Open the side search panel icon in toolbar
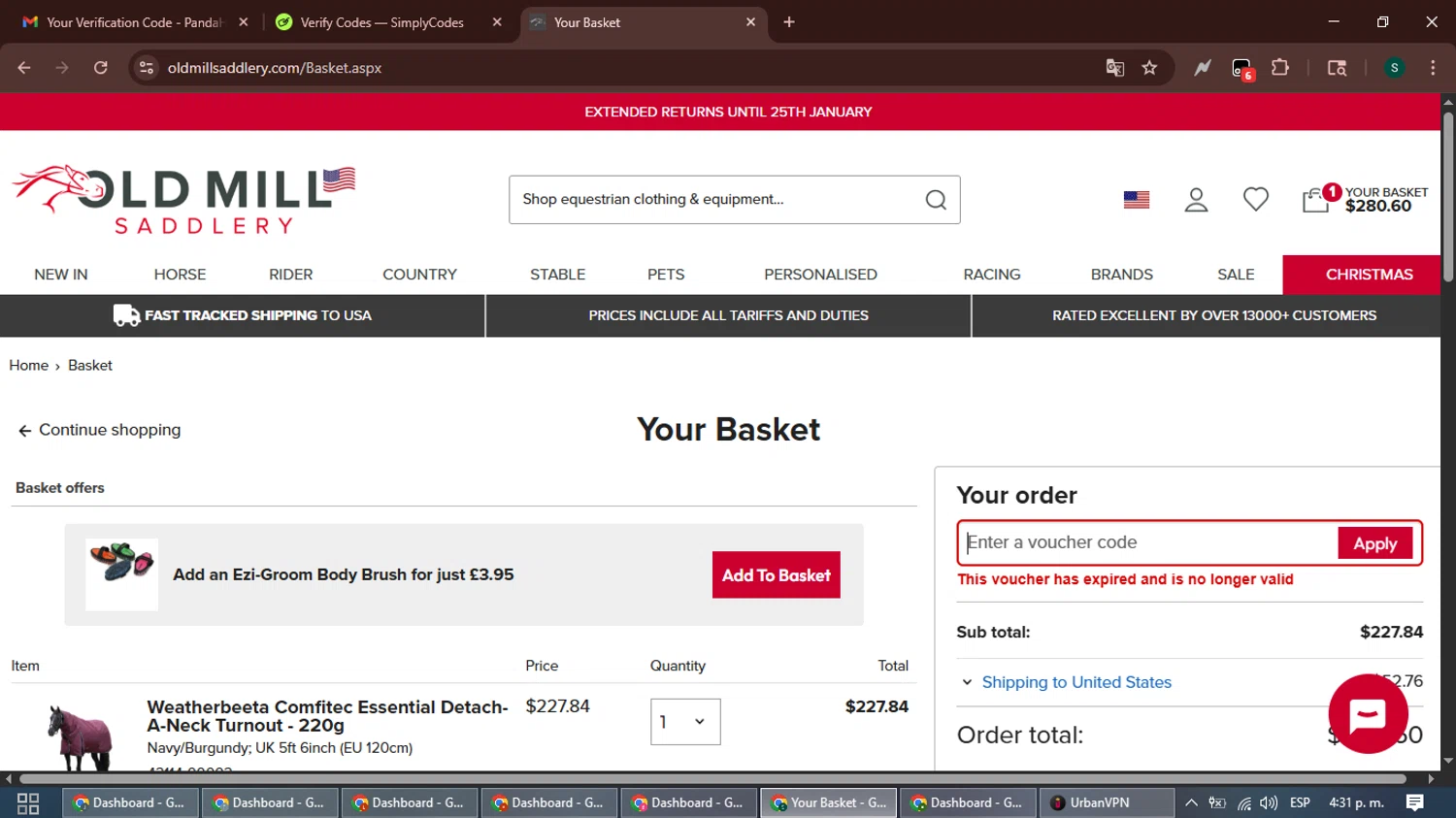The width and height of the screenshot is (1456, 818). click(x=1337, y=68)
